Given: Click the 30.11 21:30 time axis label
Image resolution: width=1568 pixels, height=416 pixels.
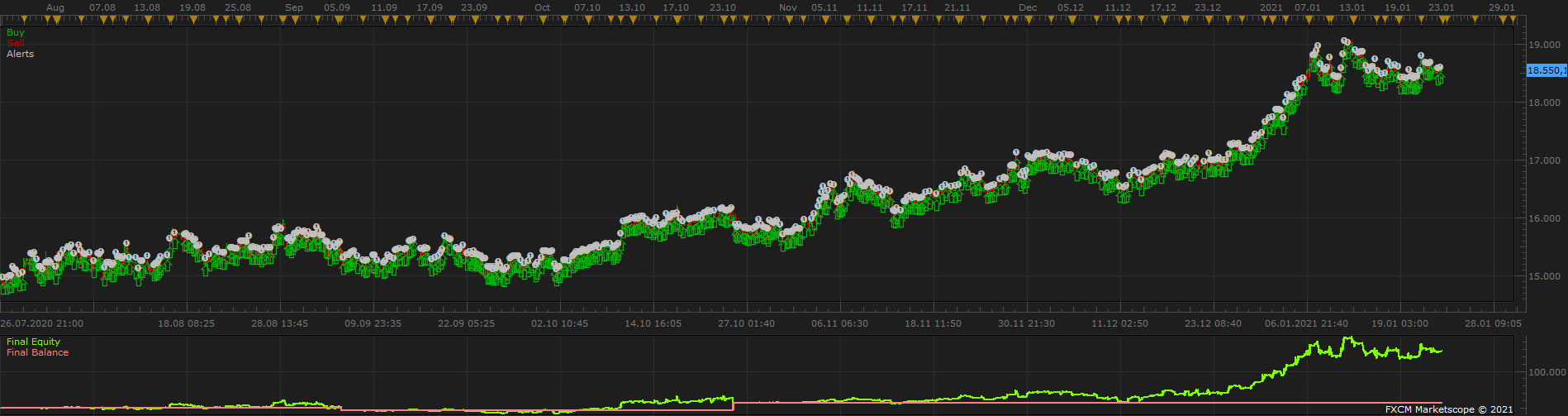Looking at the screenshot, I should point(1026,323).
